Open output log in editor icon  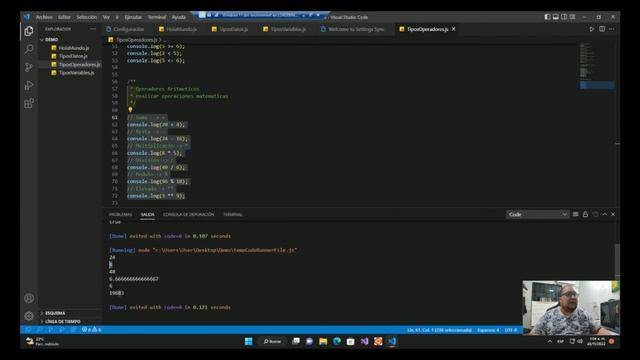click(596, 214)
